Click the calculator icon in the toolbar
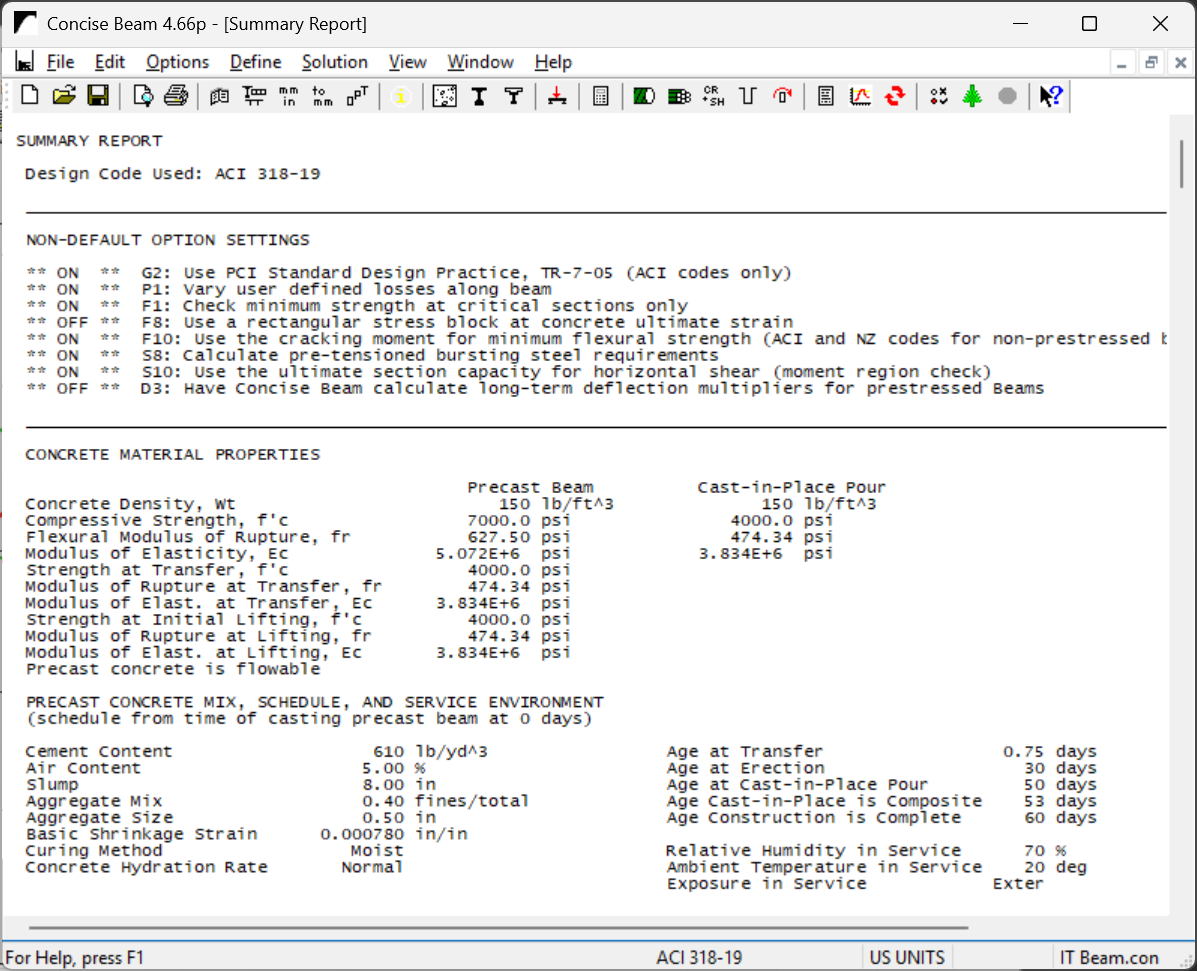 click(601, 96)
